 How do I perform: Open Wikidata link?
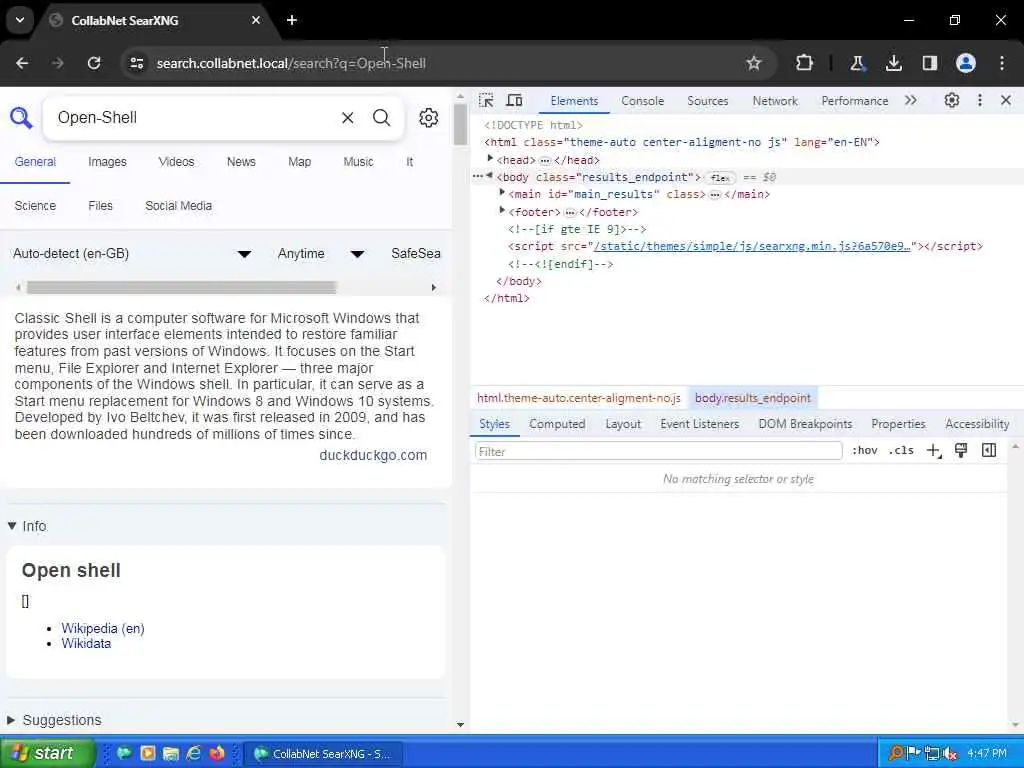pyautogui.click(x=86, y=643)
